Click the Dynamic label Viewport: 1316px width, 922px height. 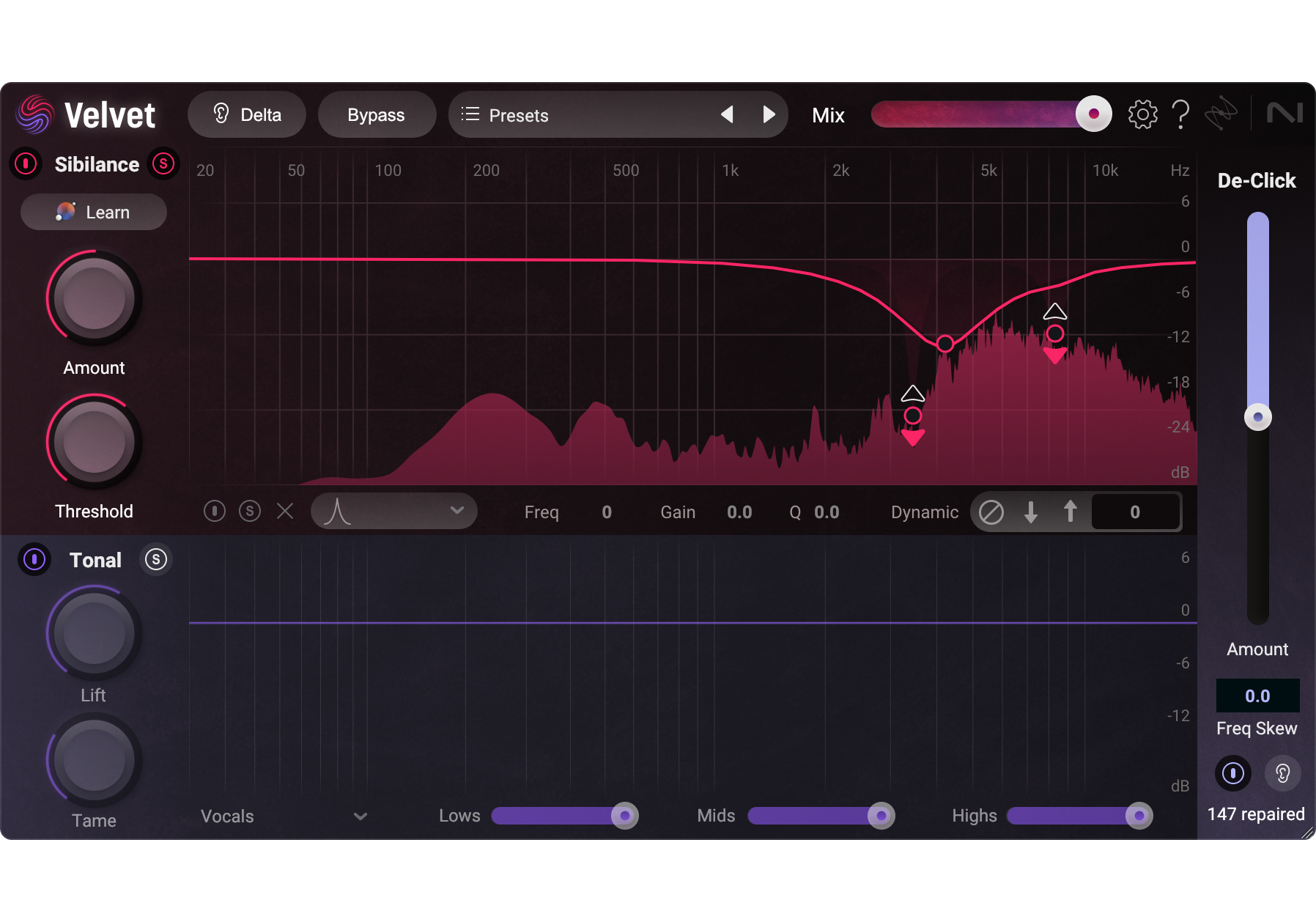tap(925, 512)
